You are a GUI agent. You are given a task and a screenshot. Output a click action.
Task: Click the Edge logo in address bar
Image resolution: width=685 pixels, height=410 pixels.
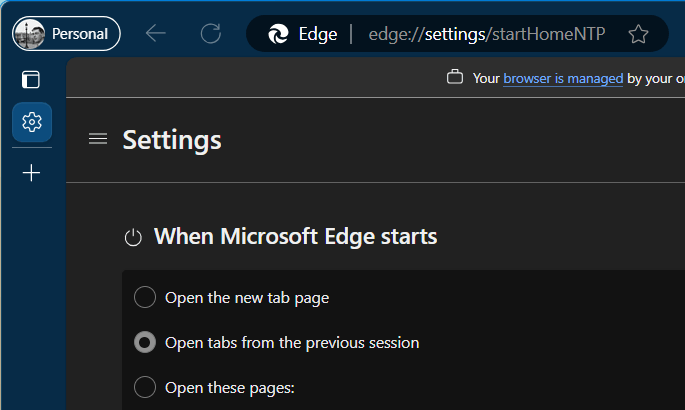point(278,34)
